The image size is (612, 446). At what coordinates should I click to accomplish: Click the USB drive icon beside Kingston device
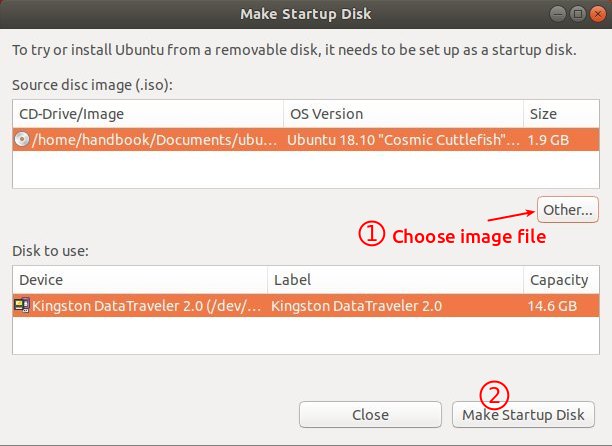pos(22,305)
